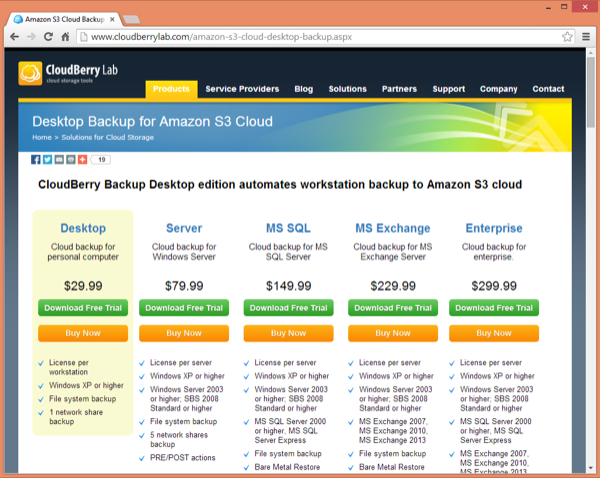Open the browser home page icon
Screen dimensions: 600x478
coord(65,37)
